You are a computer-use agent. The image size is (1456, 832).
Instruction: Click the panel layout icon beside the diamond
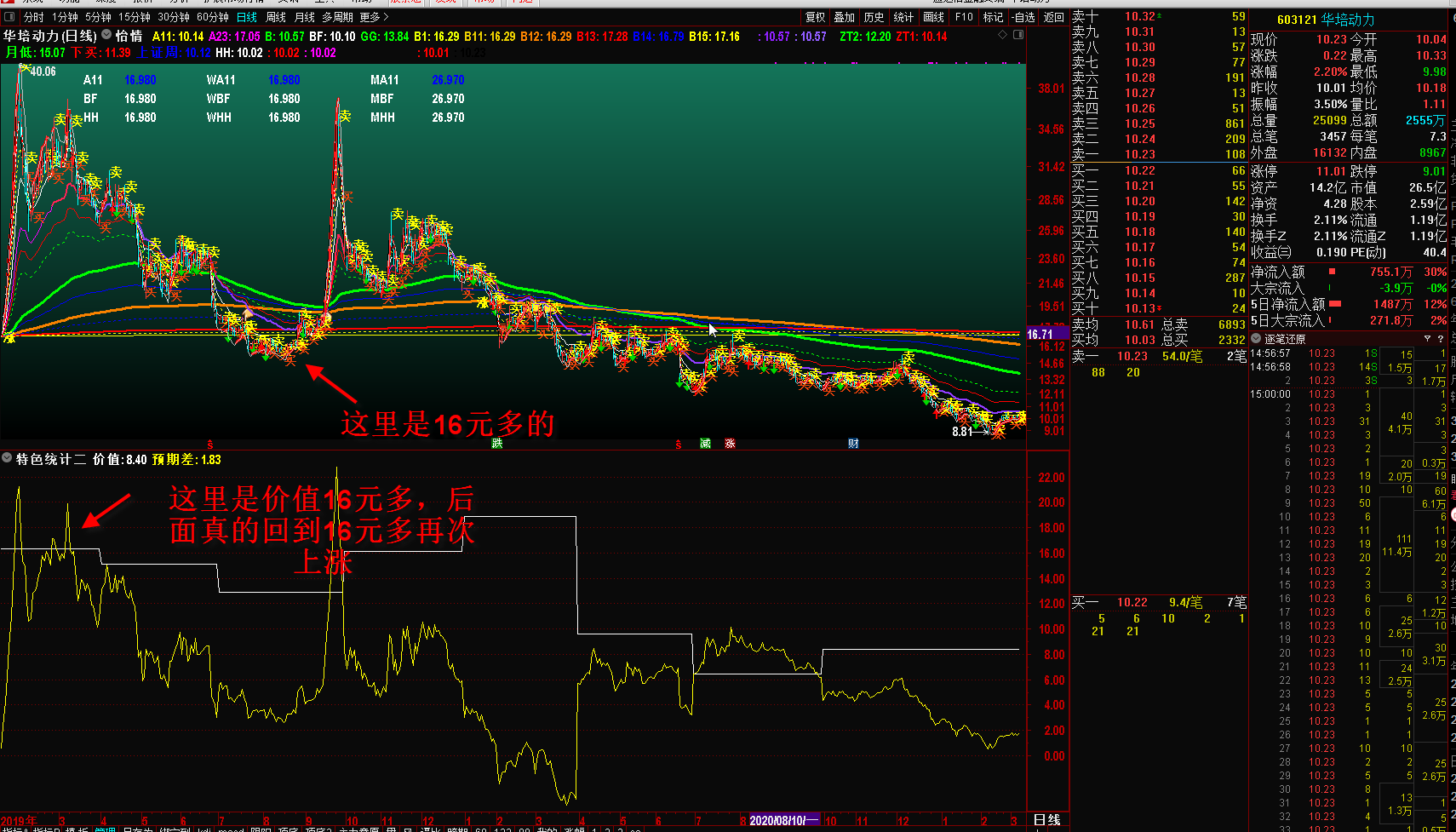(x=1018, y=35)
